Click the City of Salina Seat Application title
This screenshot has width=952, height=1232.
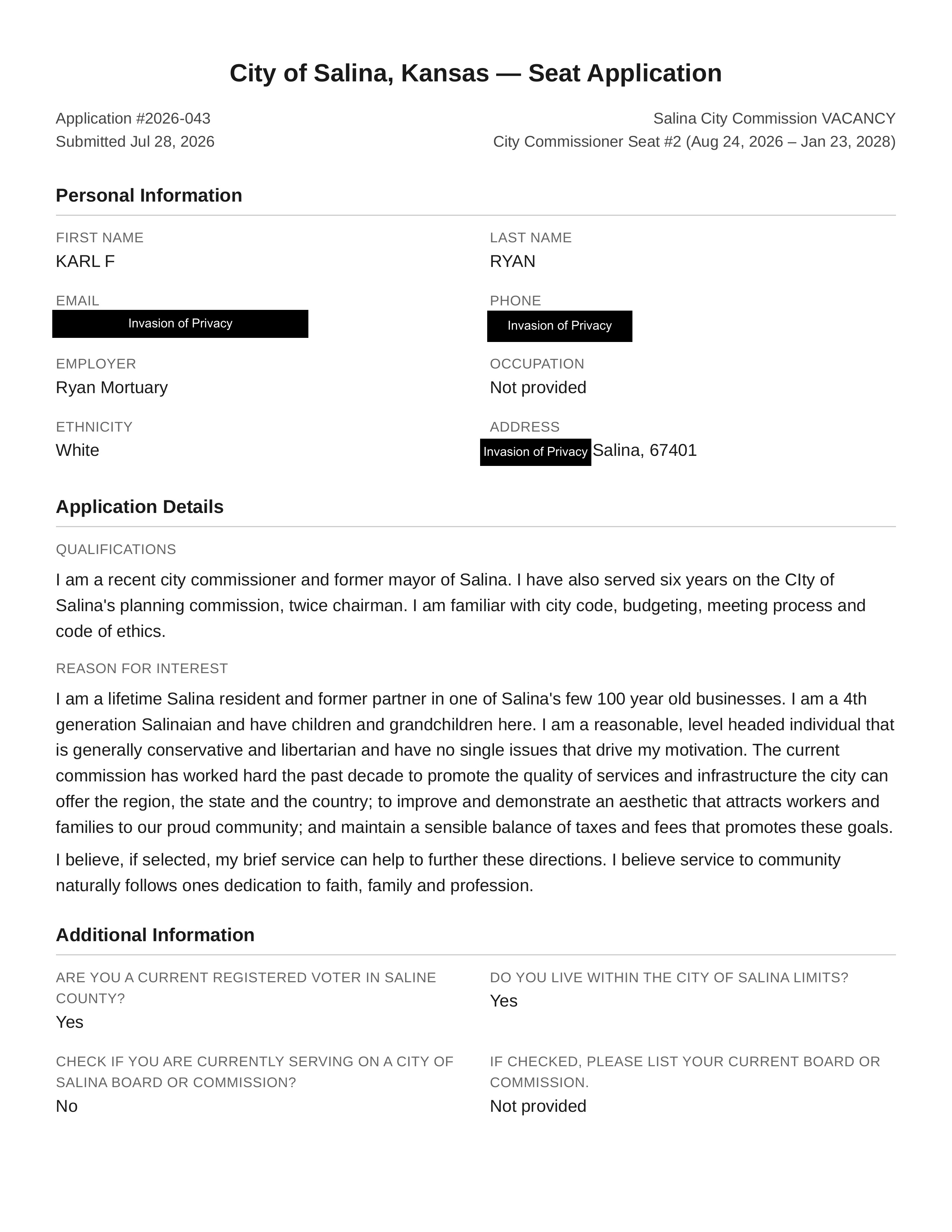(475, 73)
